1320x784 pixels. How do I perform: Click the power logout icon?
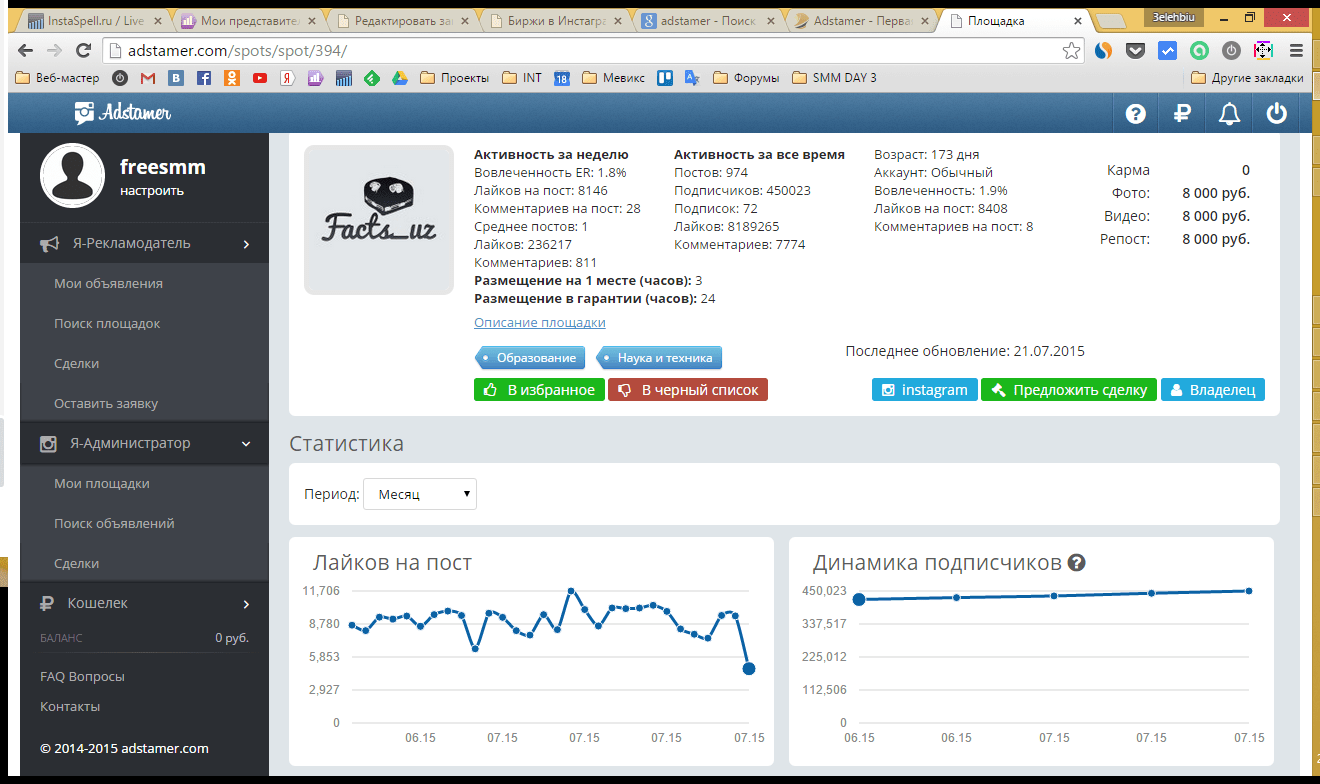(1276, 113)
